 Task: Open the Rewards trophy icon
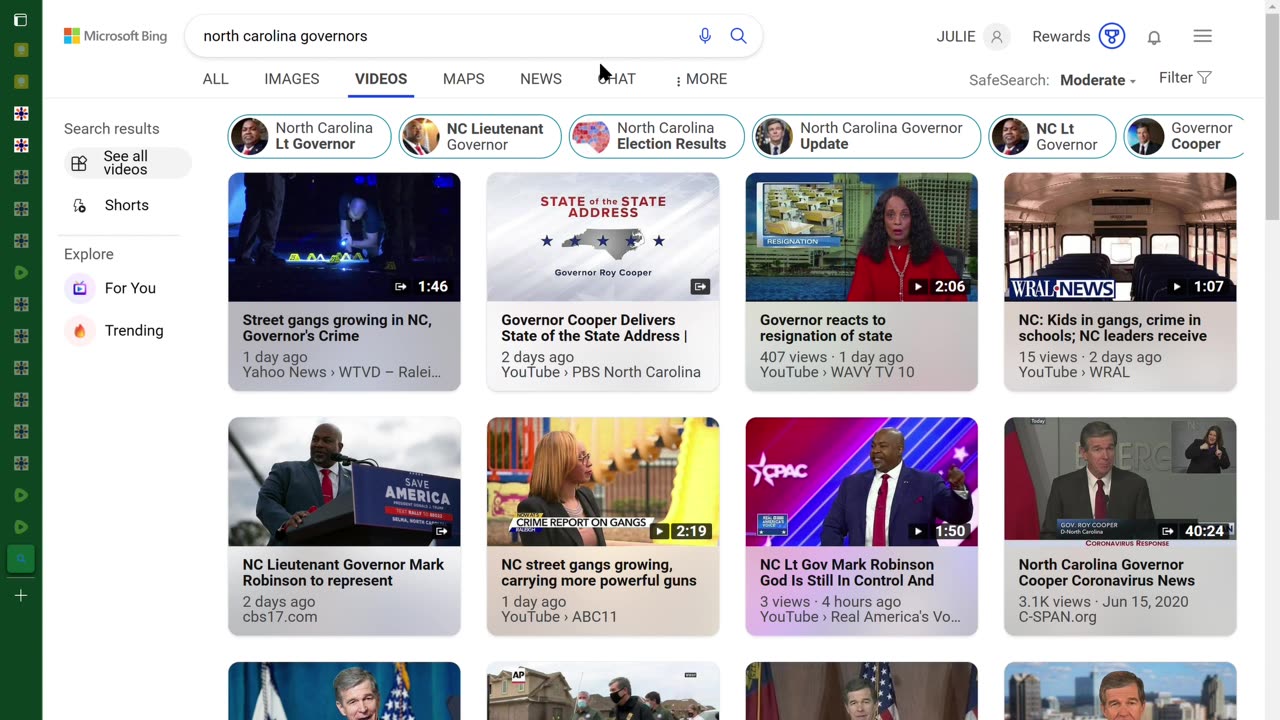tap(1112, 37)
